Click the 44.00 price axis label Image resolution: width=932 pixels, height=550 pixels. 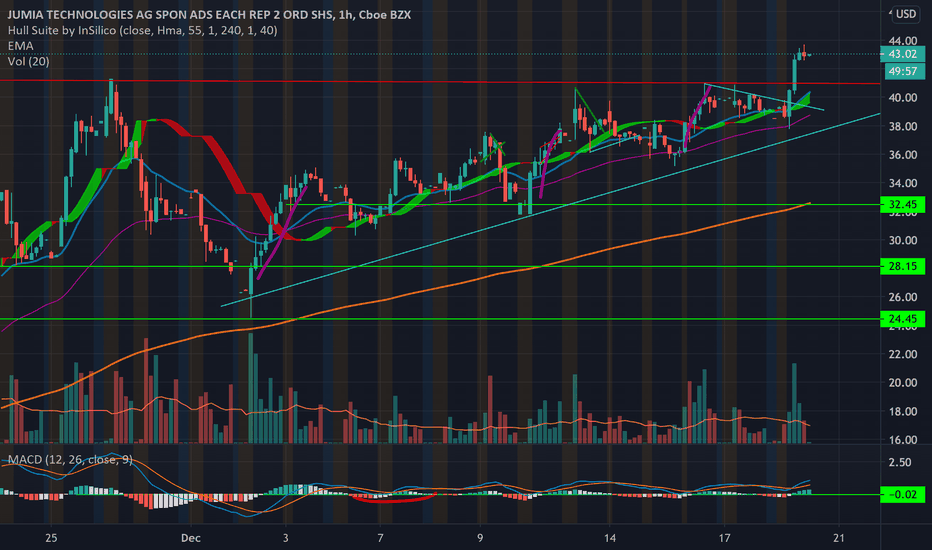pos(902,41)
